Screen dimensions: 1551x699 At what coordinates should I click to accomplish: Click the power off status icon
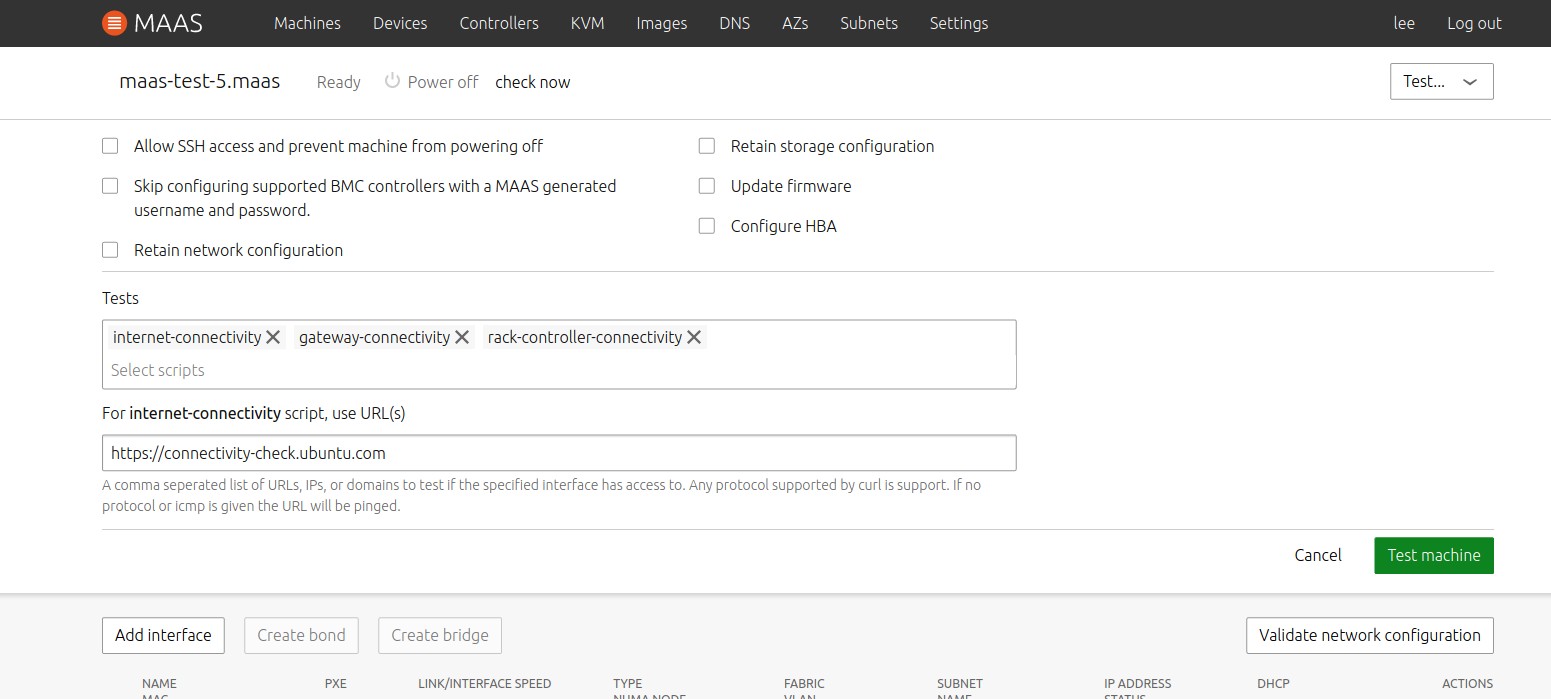pyautogui.click(x=392, y=81)
